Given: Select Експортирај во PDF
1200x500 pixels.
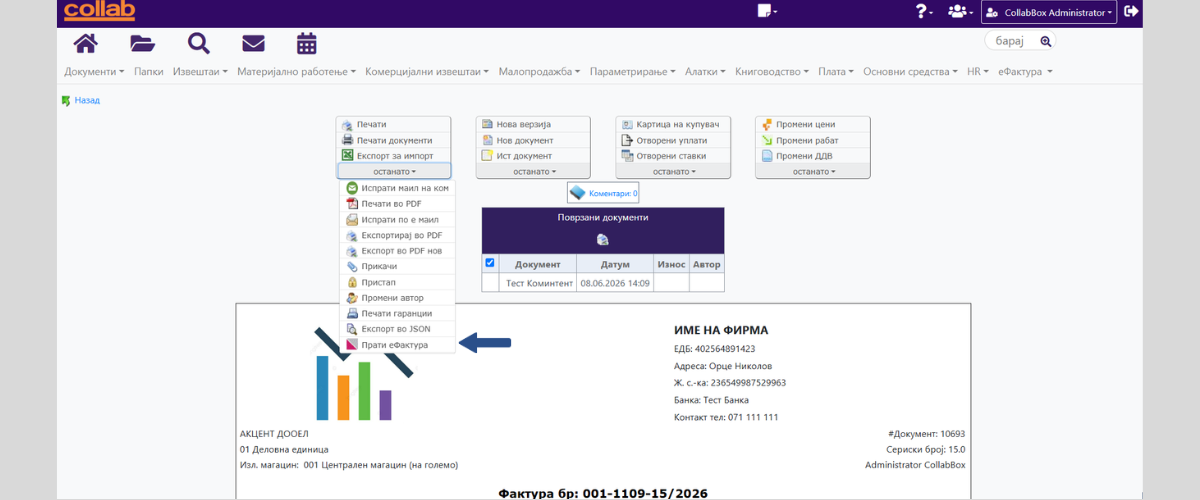Looking at the screenshot, I should point(397,235).
